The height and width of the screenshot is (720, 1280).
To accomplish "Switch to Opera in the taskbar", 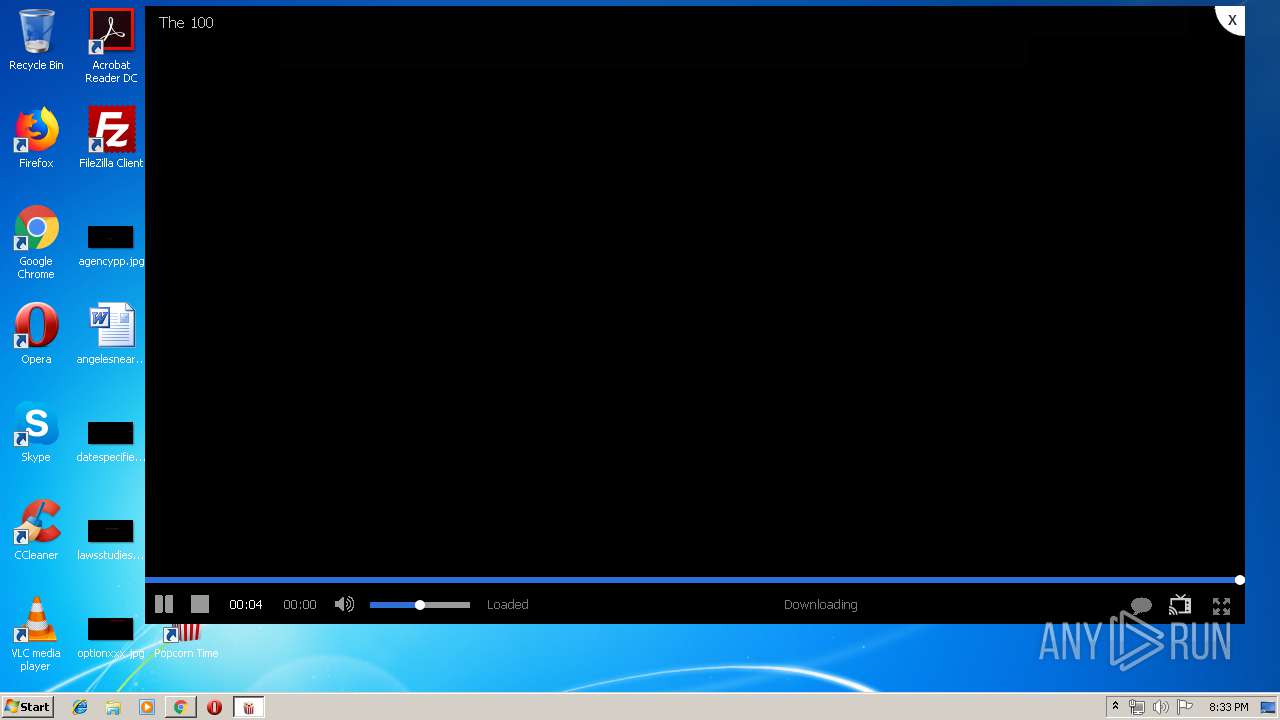I will [214, 707].
